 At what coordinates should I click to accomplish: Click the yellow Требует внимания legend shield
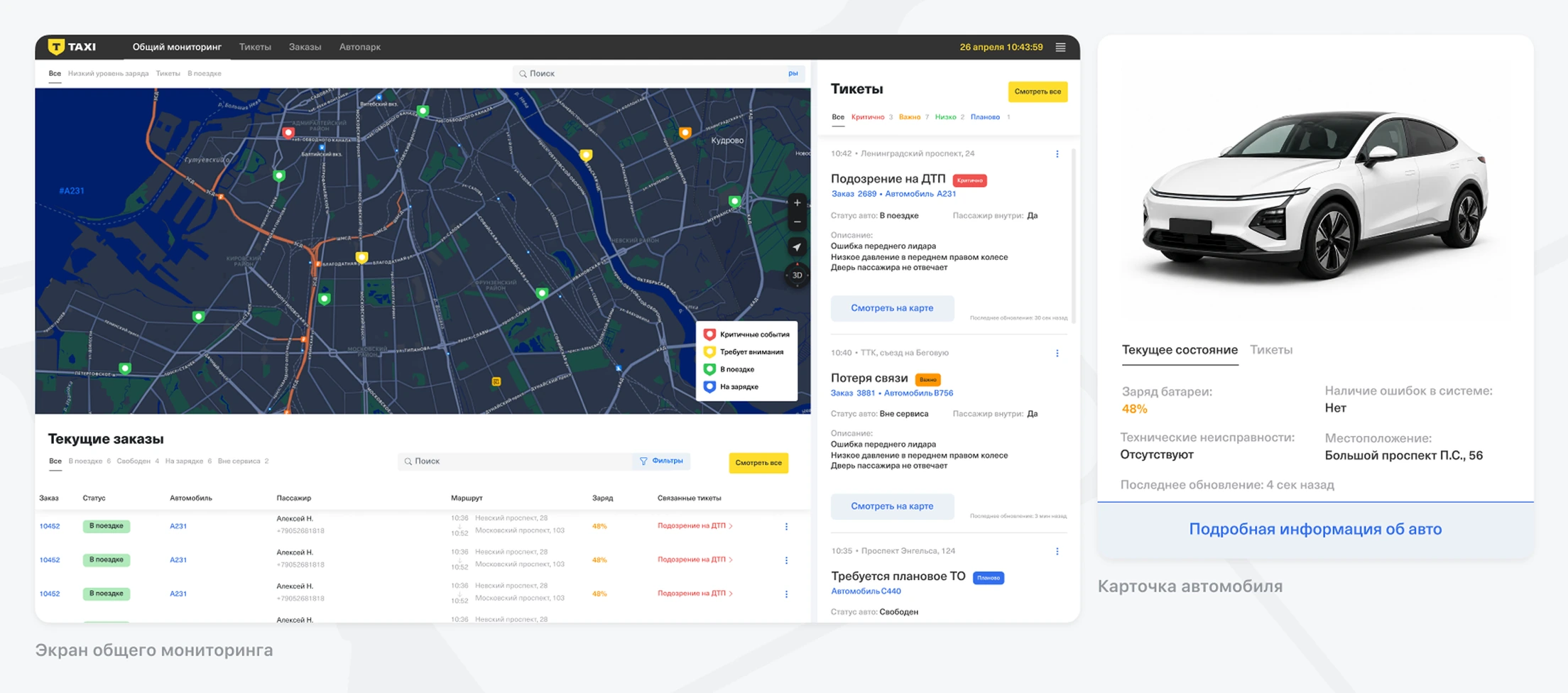click(709, 352)
